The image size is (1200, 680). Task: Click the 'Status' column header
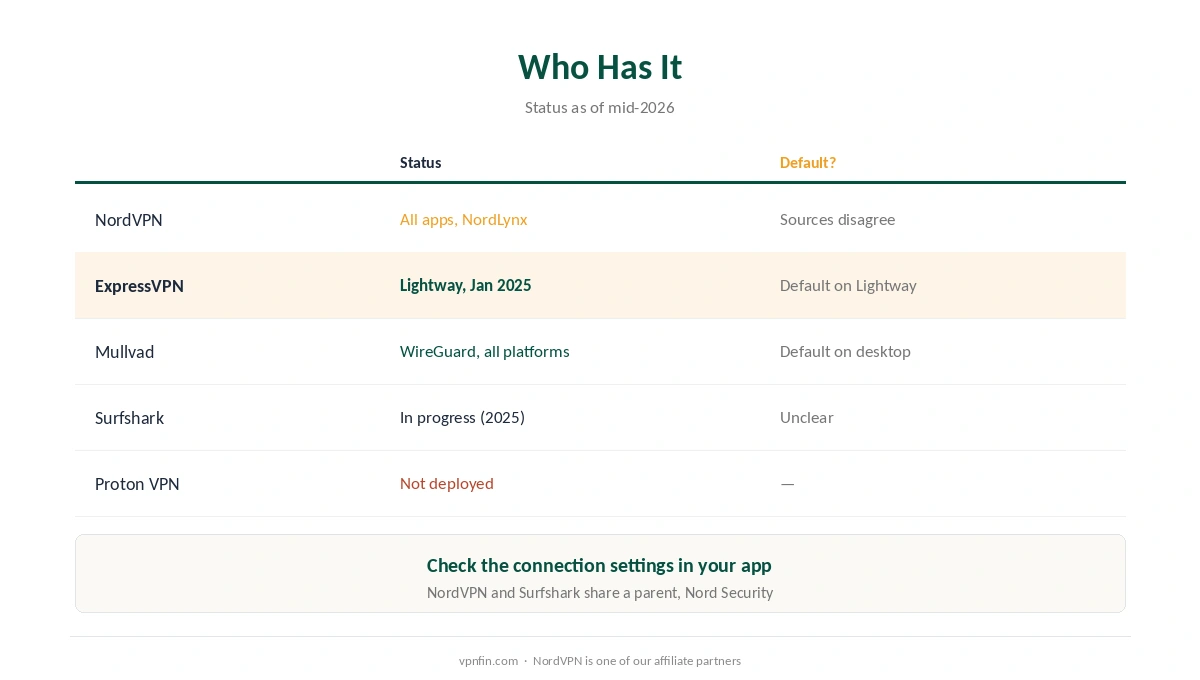pos(420,162)
